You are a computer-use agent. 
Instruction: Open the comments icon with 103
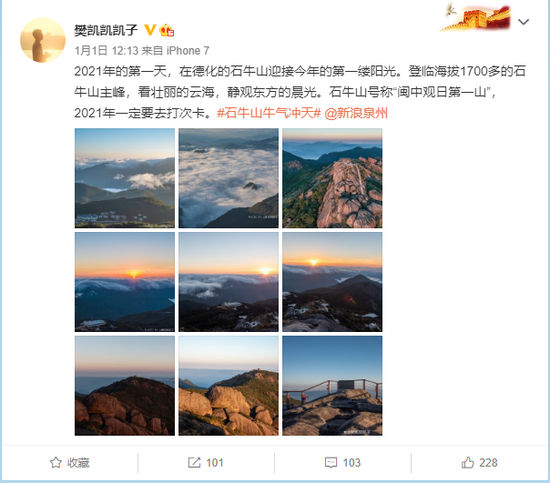pyautogui.click(x=343, y=463)
